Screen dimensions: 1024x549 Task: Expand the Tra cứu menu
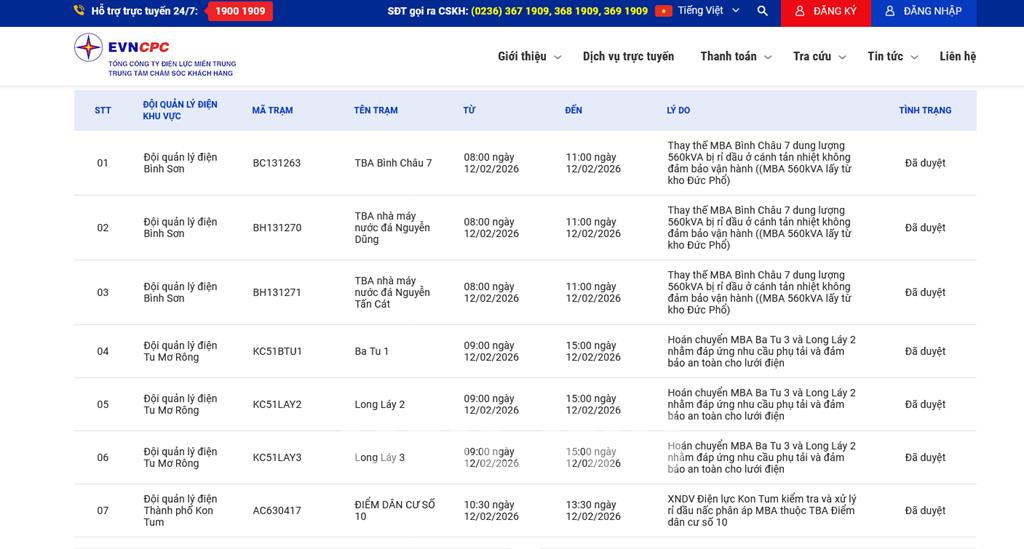pos(819,57)
